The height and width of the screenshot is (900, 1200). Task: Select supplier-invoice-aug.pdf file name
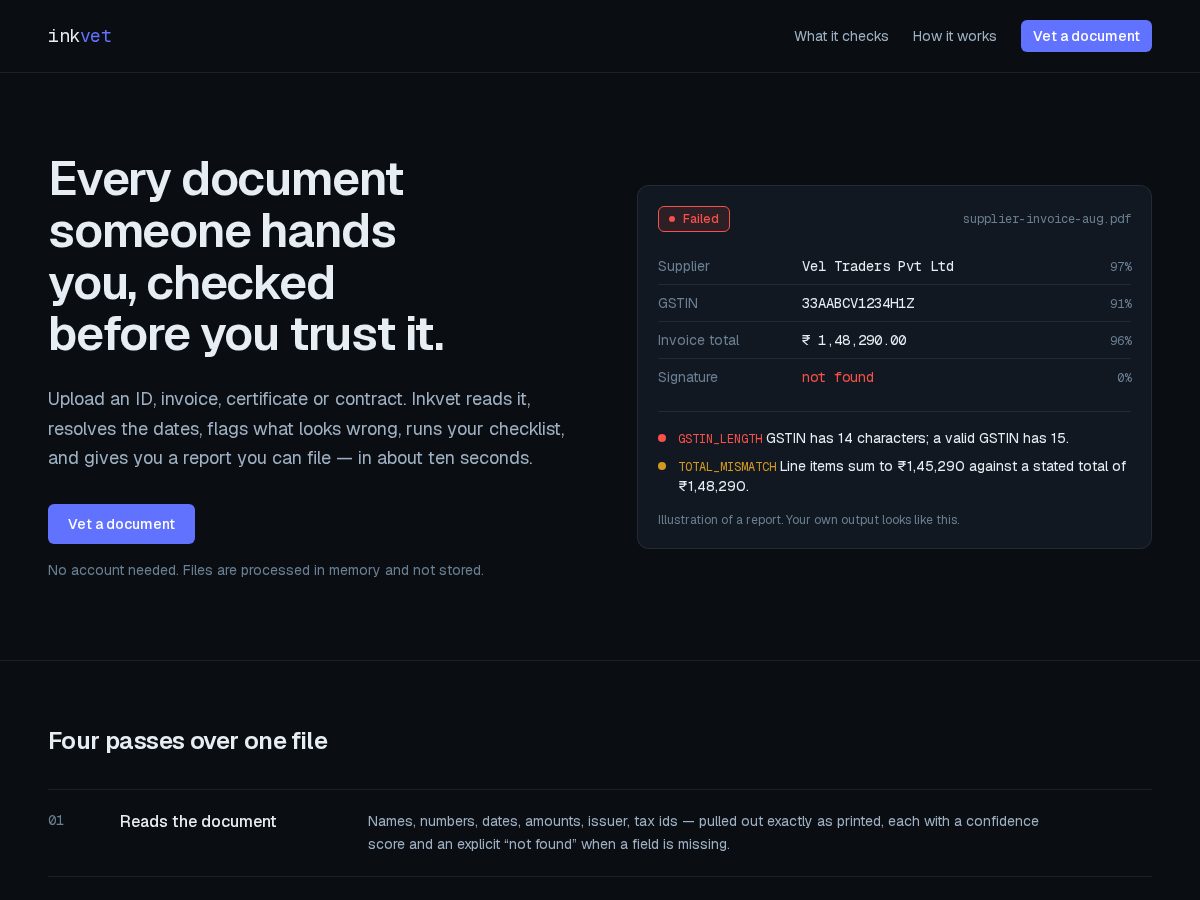[1047, 219]
